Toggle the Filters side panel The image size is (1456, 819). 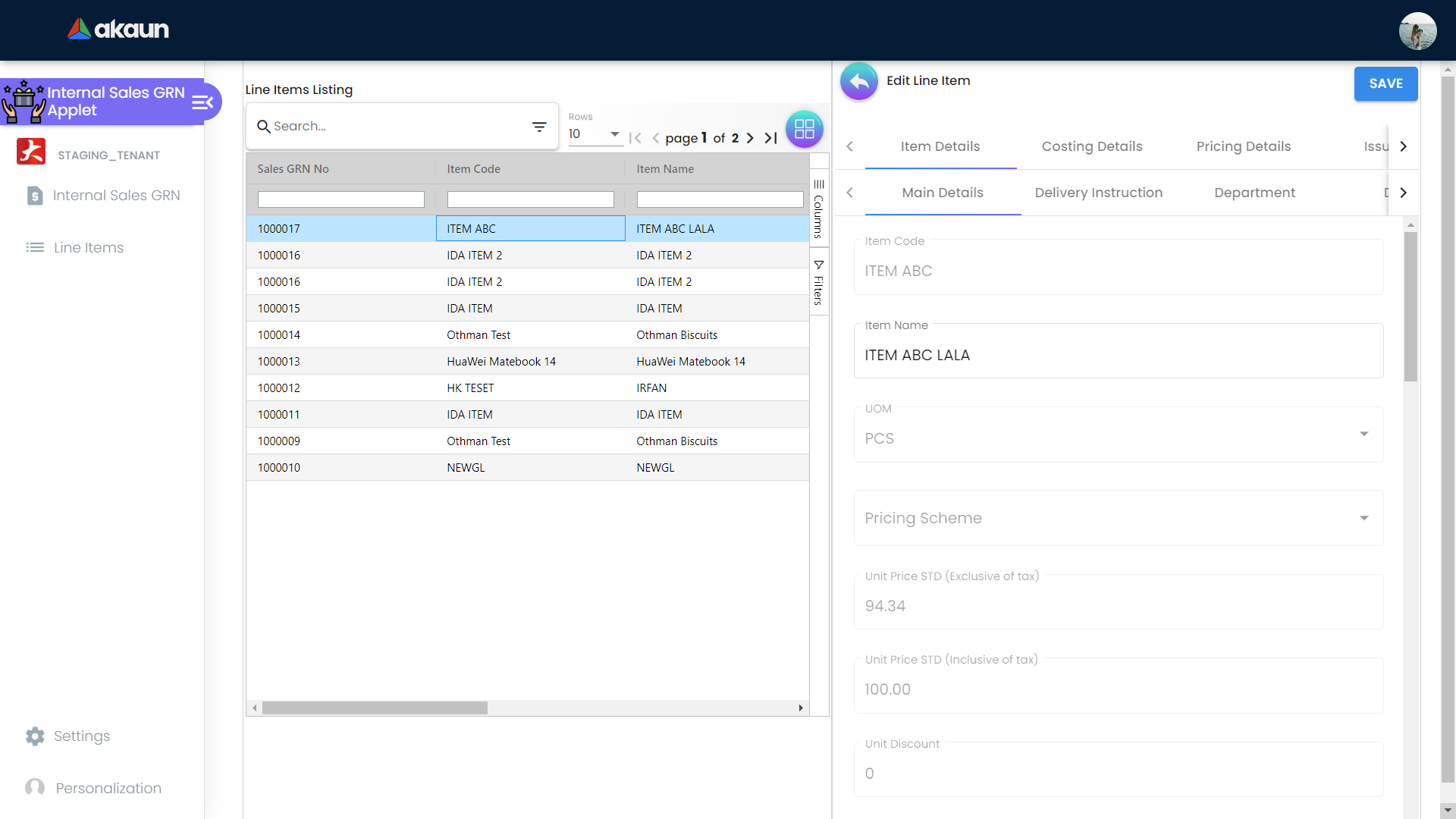[x=819, y=282]
